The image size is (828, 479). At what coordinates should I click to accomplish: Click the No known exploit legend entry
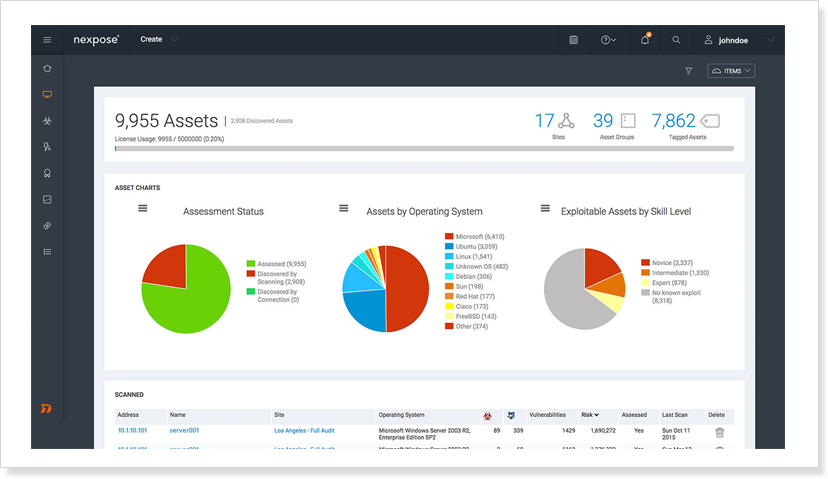click(671, 296)
